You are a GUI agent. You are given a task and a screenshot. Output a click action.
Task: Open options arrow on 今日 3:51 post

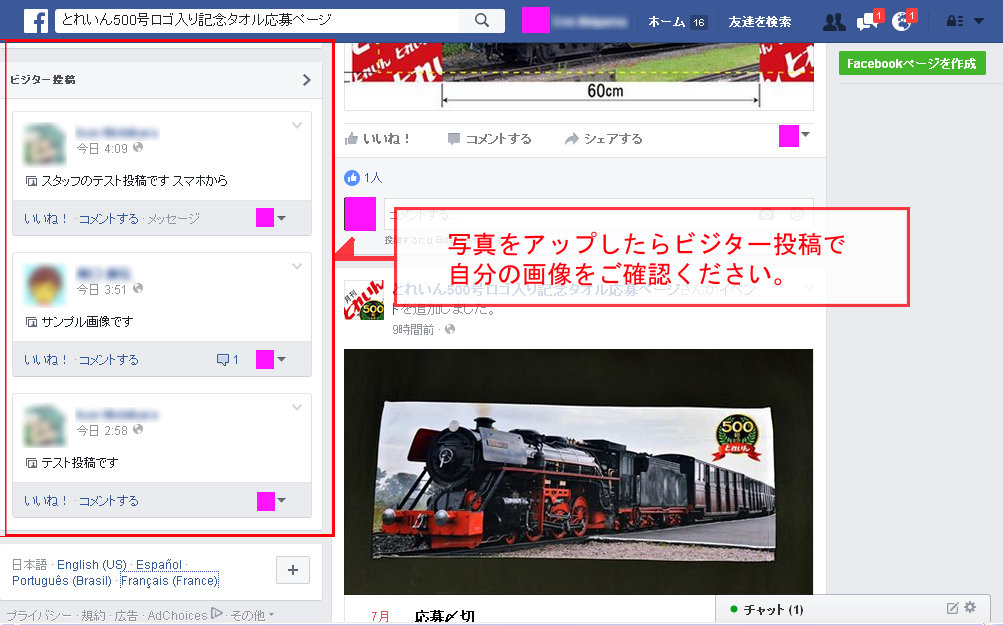pos(297,267)
